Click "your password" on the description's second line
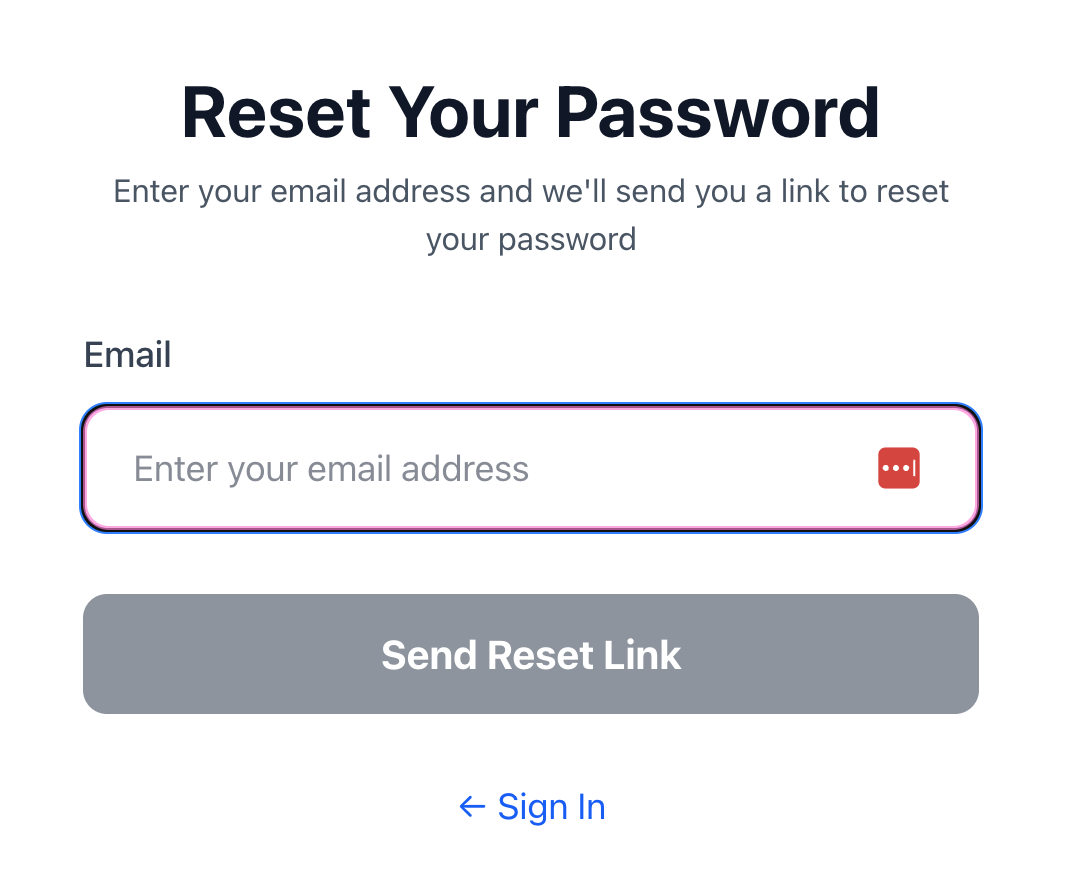Viewport: 1088px width, 874px height. (530, 240)
